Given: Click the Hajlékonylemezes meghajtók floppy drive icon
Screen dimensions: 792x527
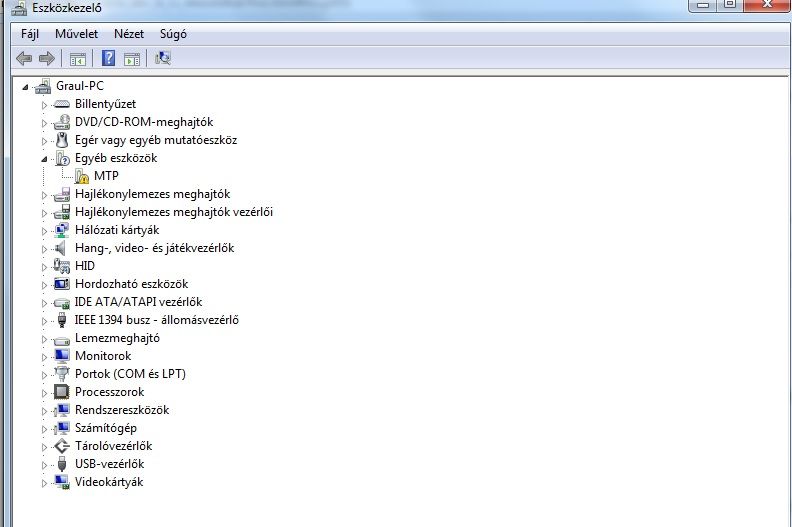Looking at the screenshot, I should point(62,194).
